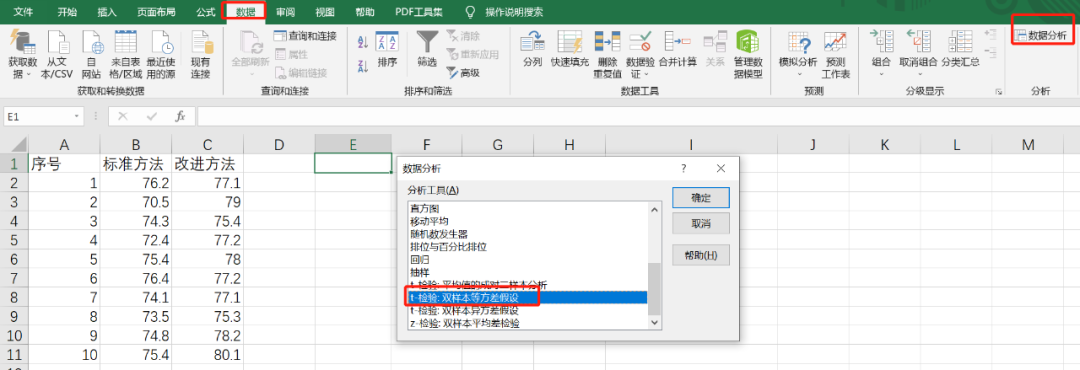The image size is (1080, 370).
Task: Click scroll down arrow in tools list
Action: [654, 322]
